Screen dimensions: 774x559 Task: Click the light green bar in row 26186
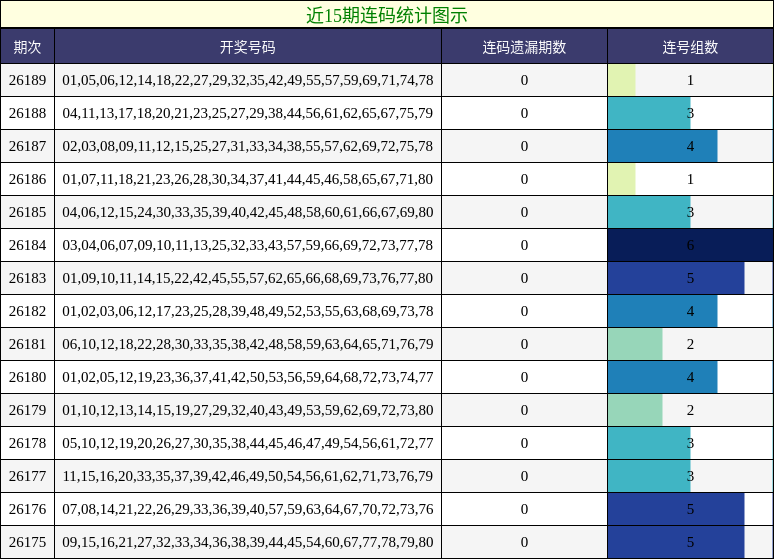click(x=621, y=179)
